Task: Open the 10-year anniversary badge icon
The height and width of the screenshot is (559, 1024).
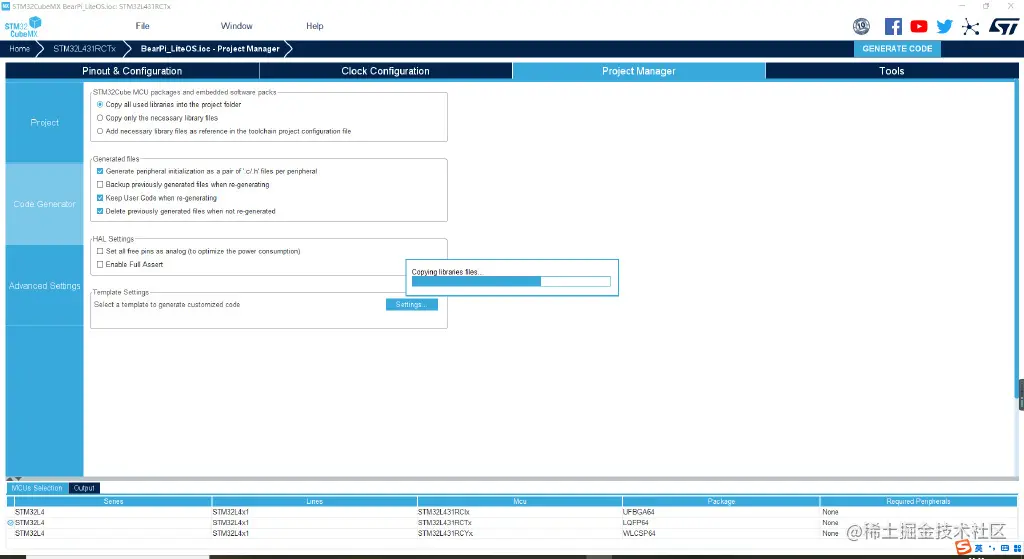Action: click(x=861, y=26)
